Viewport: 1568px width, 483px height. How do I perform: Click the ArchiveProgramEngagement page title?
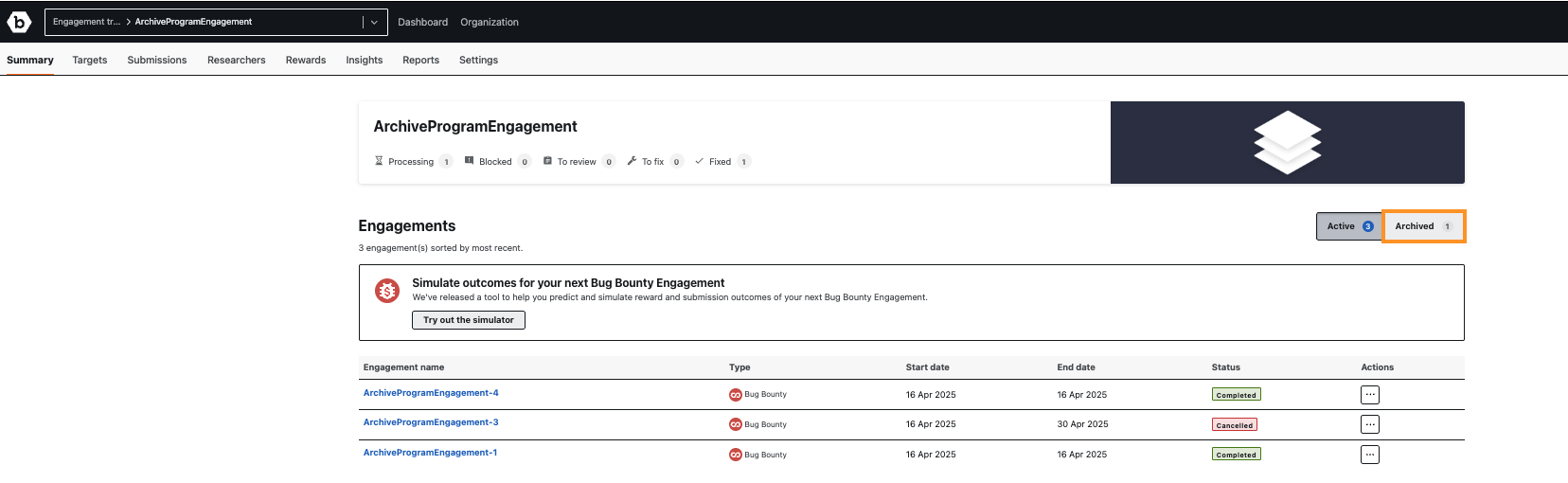pyautogui.click(x=475, y=127)
